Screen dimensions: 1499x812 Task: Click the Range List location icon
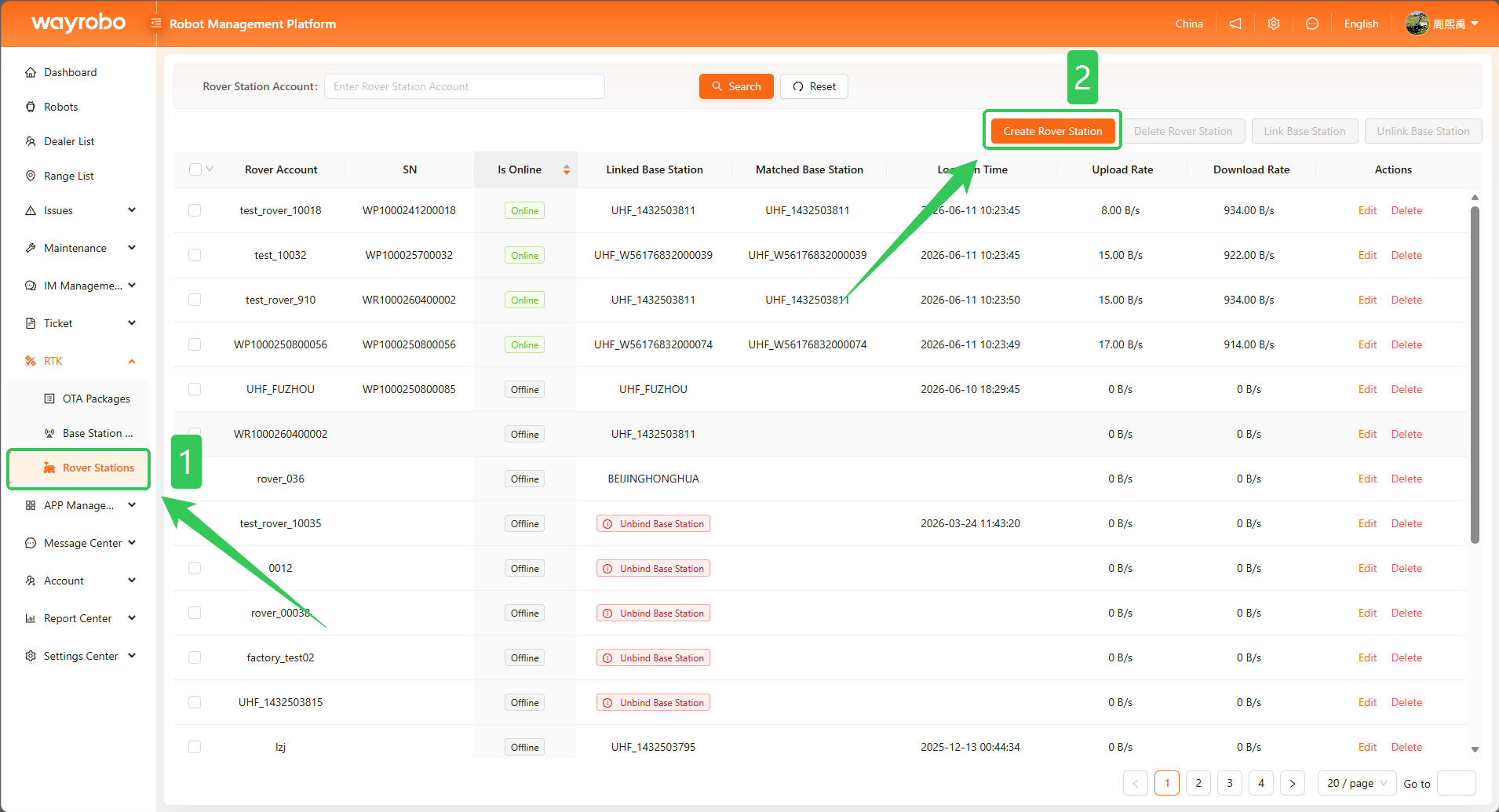pos(31,176)
